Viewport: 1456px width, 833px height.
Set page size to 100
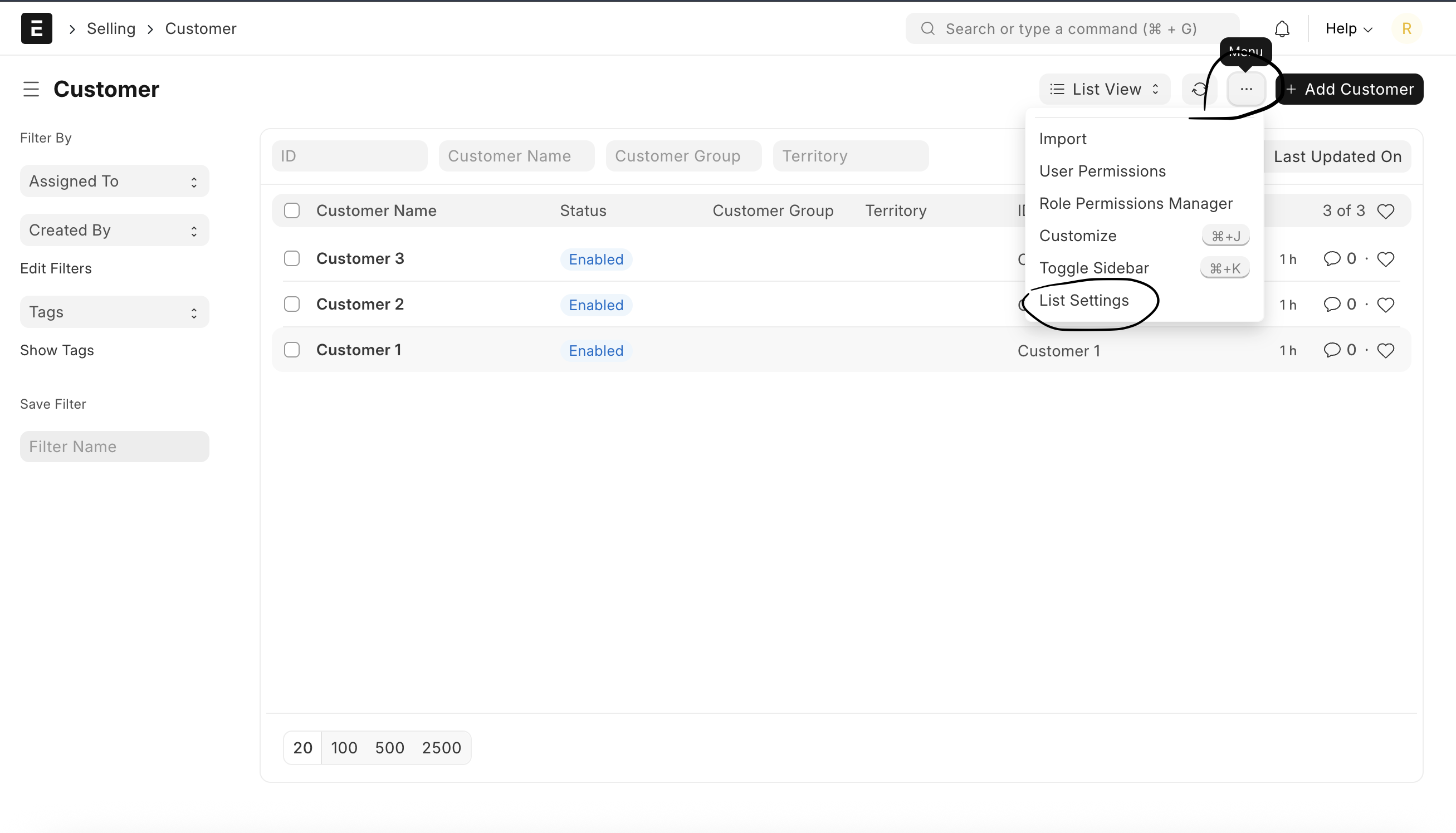point(344,747)
